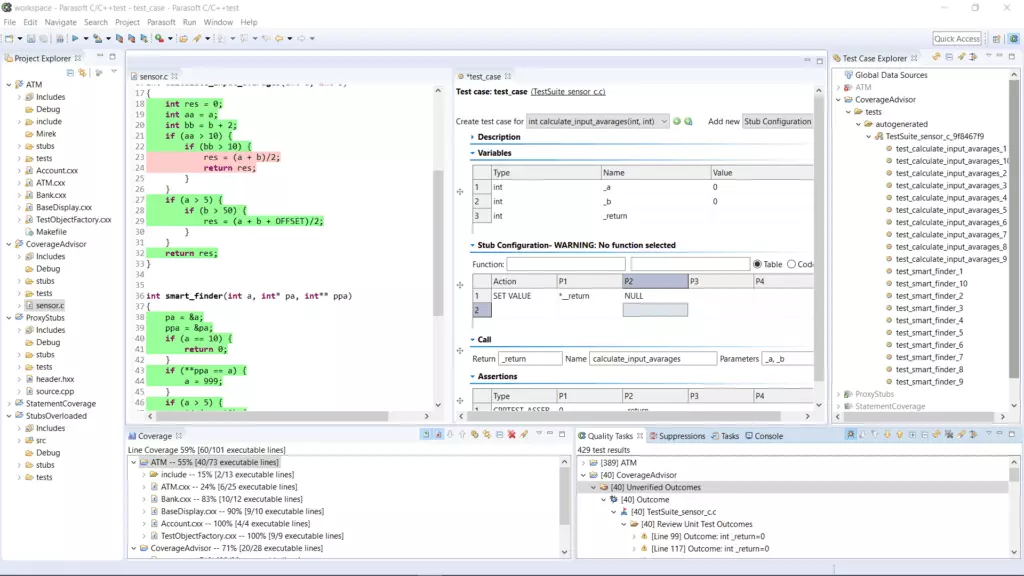
Task: Click the Save icon in the main toolbar
Action: click(30, 38)
